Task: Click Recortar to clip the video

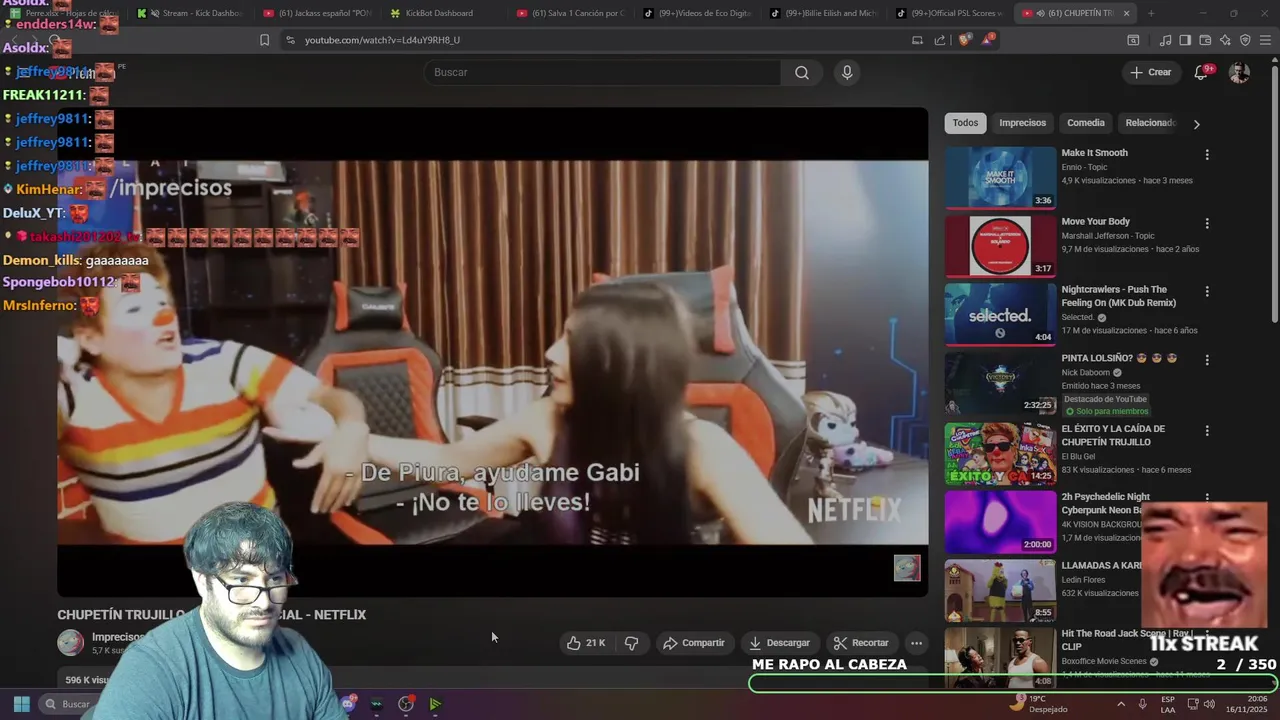Action: click(x=861, y=643)
